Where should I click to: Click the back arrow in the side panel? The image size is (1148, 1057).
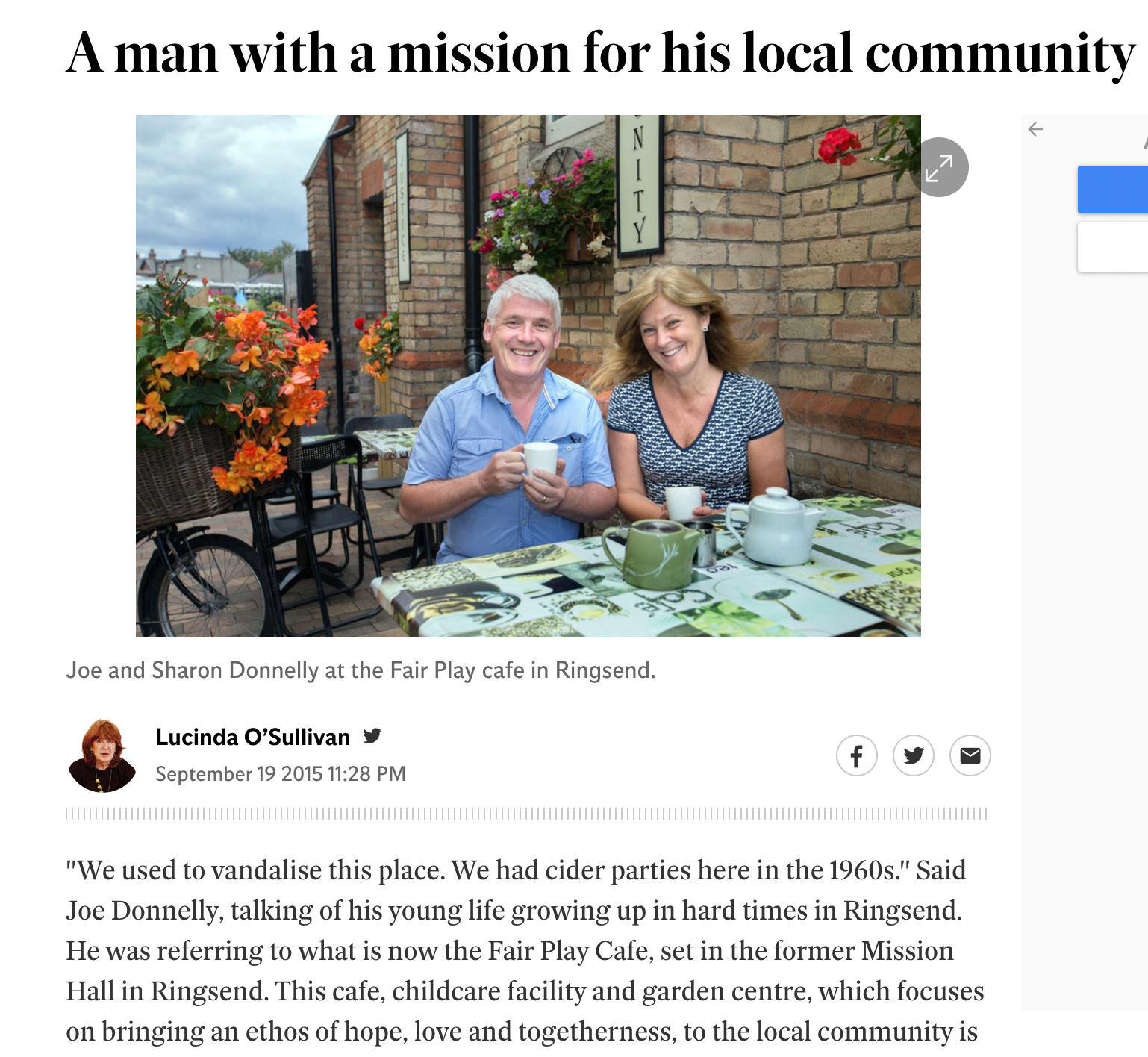(1035, 129)
